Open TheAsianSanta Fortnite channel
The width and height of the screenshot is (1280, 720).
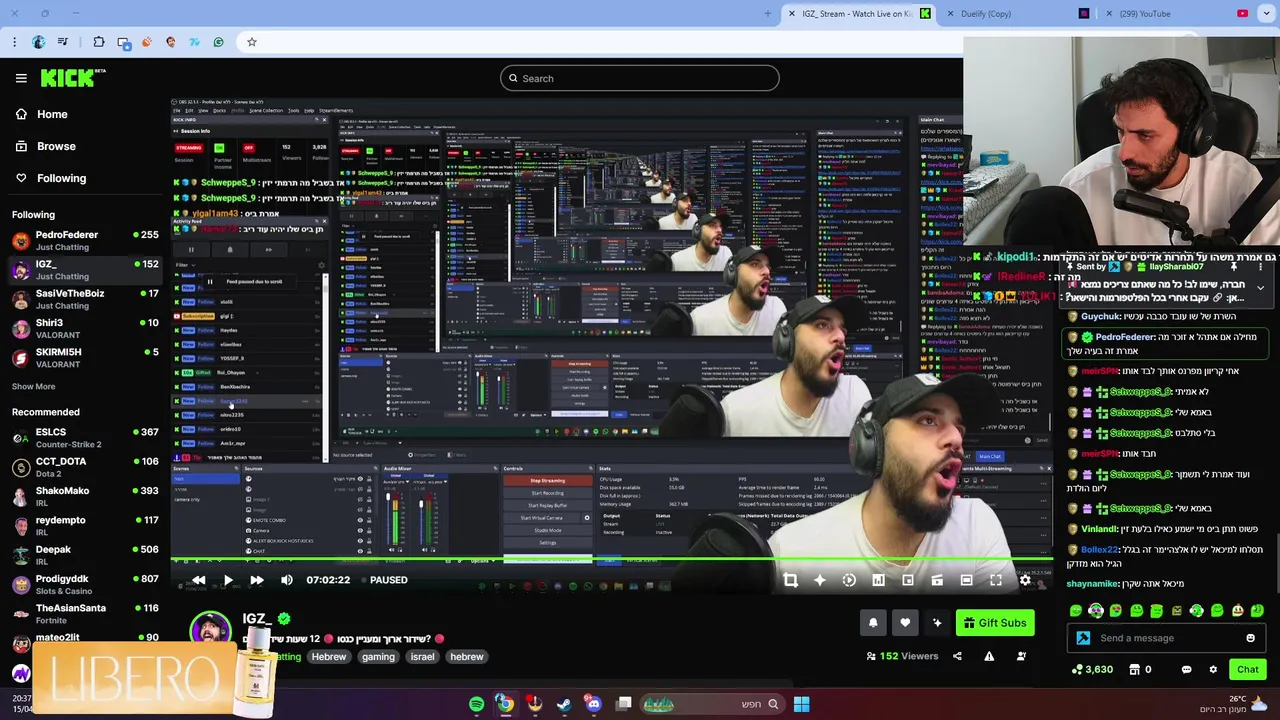84,613
